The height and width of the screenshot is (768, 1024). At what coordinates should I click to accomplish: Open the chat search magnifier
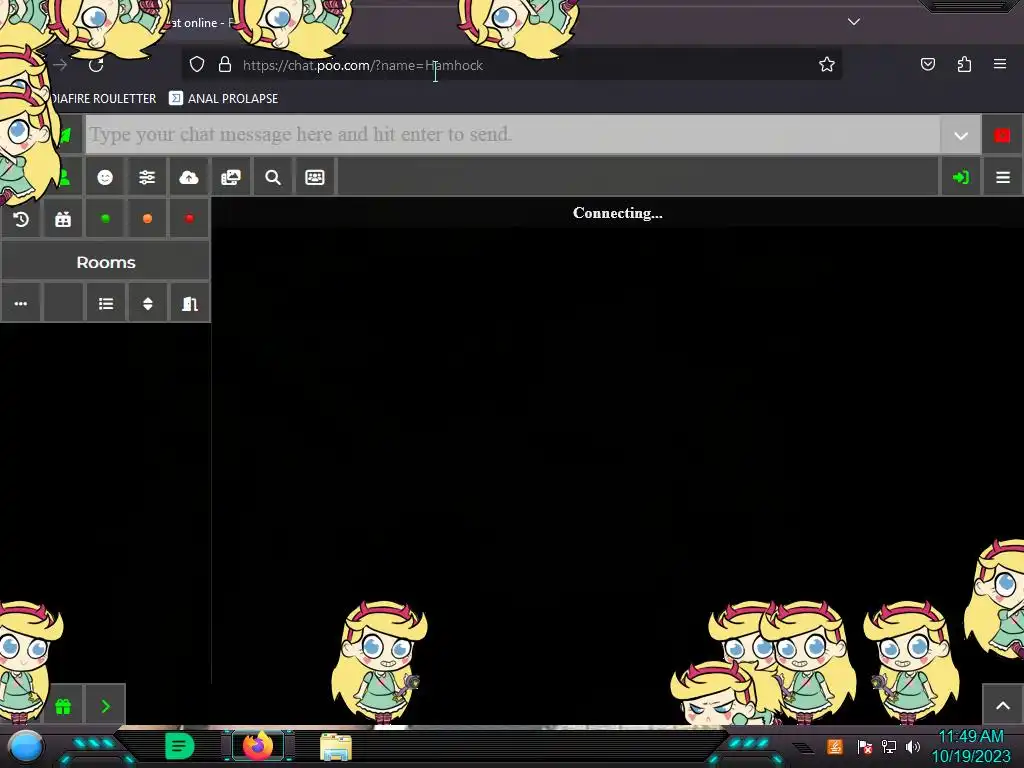click(x=273, y=178)
